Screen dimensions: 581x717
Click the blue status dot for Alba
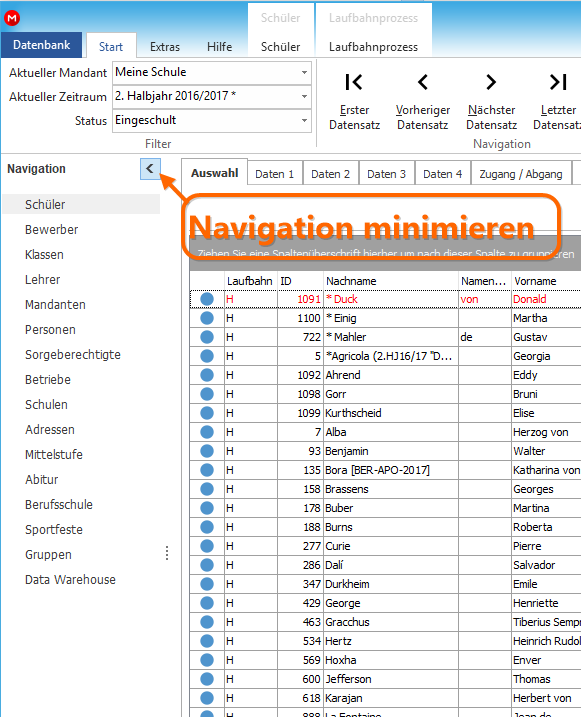[x=207, y=432]
